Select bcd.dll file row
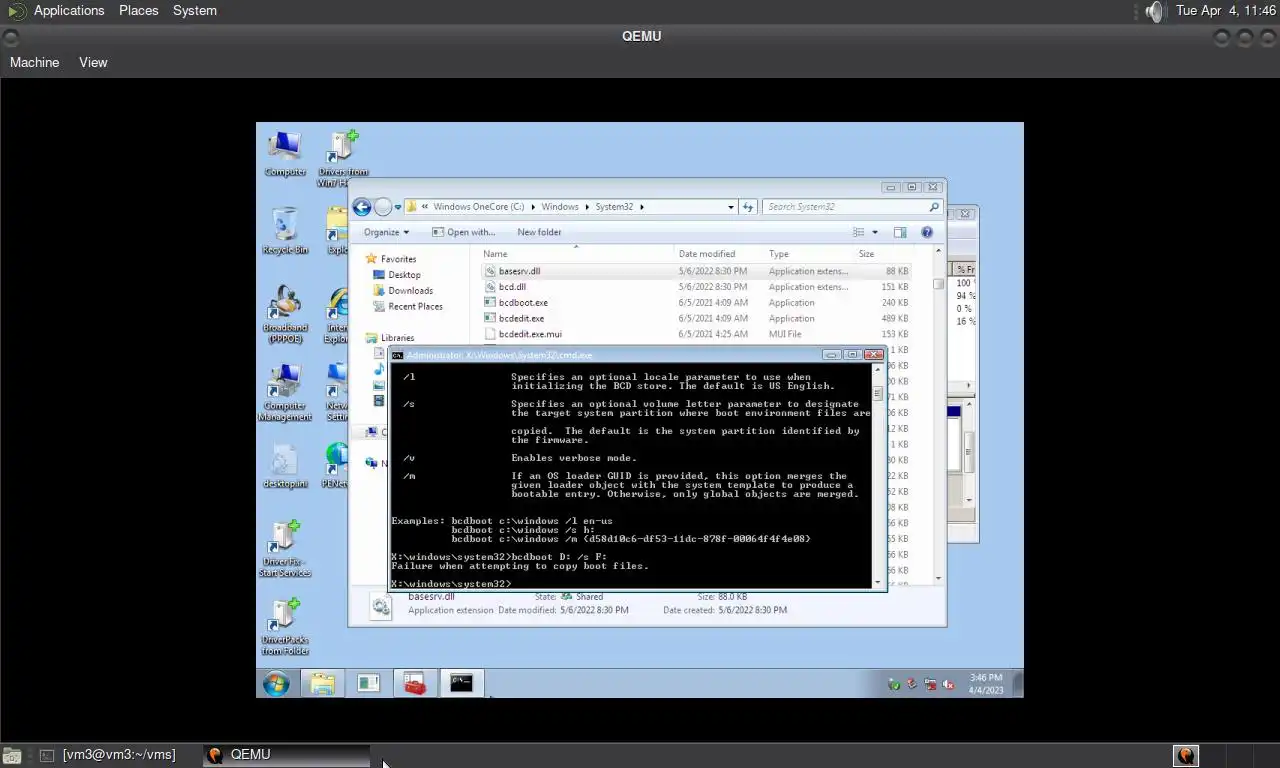Viewport: 1280px width, 768px height. tap(697, 287)
